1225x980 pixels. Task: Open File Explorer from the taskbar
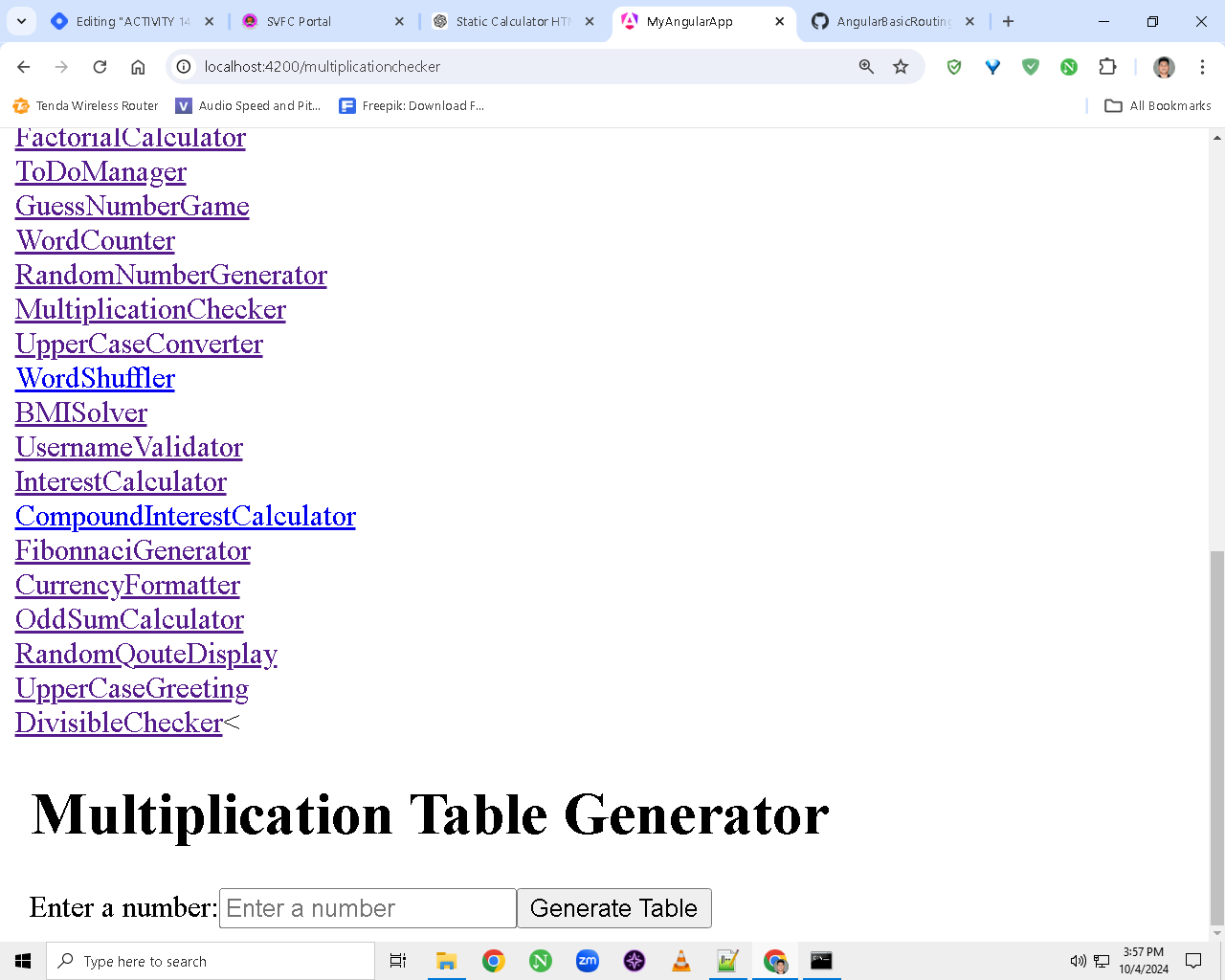point(446,961)
